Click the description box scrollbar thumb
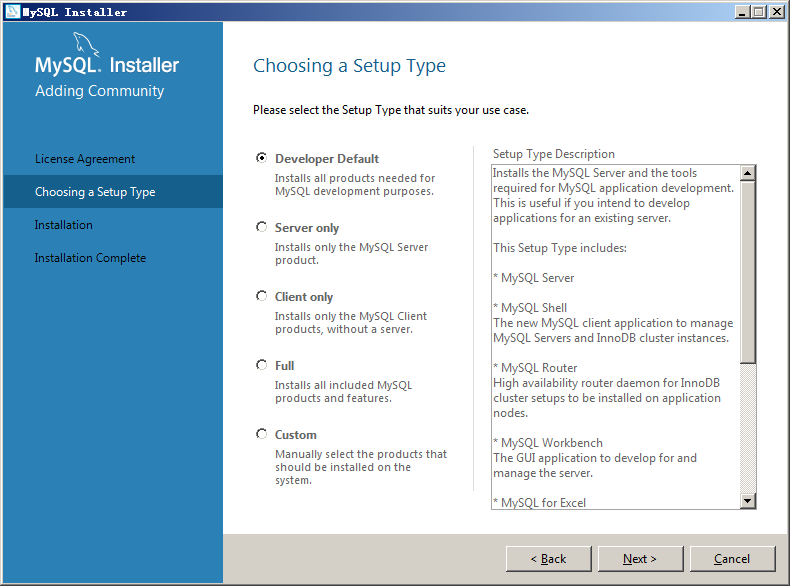 pos(748,272)
